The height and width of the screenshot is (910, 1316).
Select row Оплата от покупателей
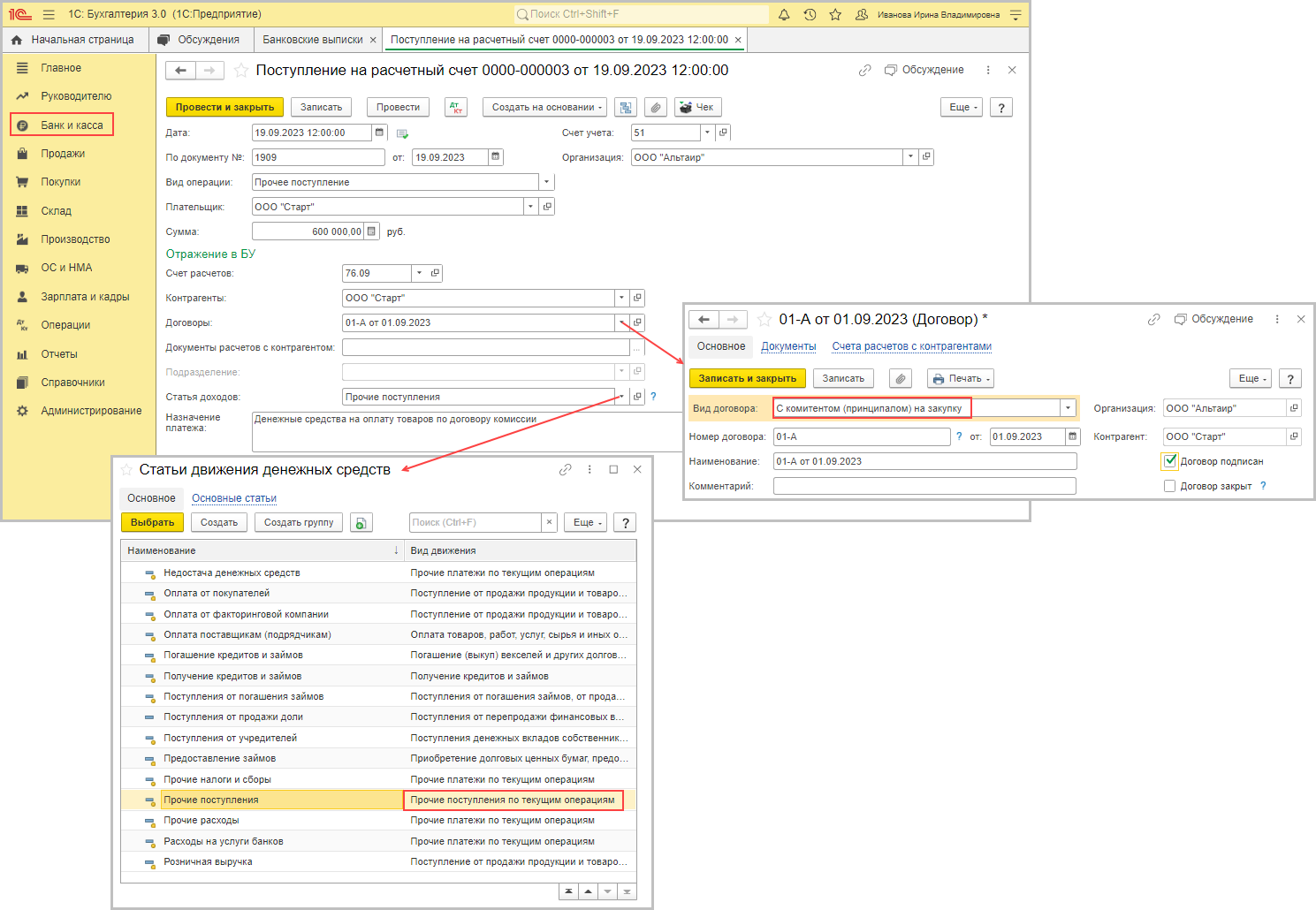[x=378, y=593]
